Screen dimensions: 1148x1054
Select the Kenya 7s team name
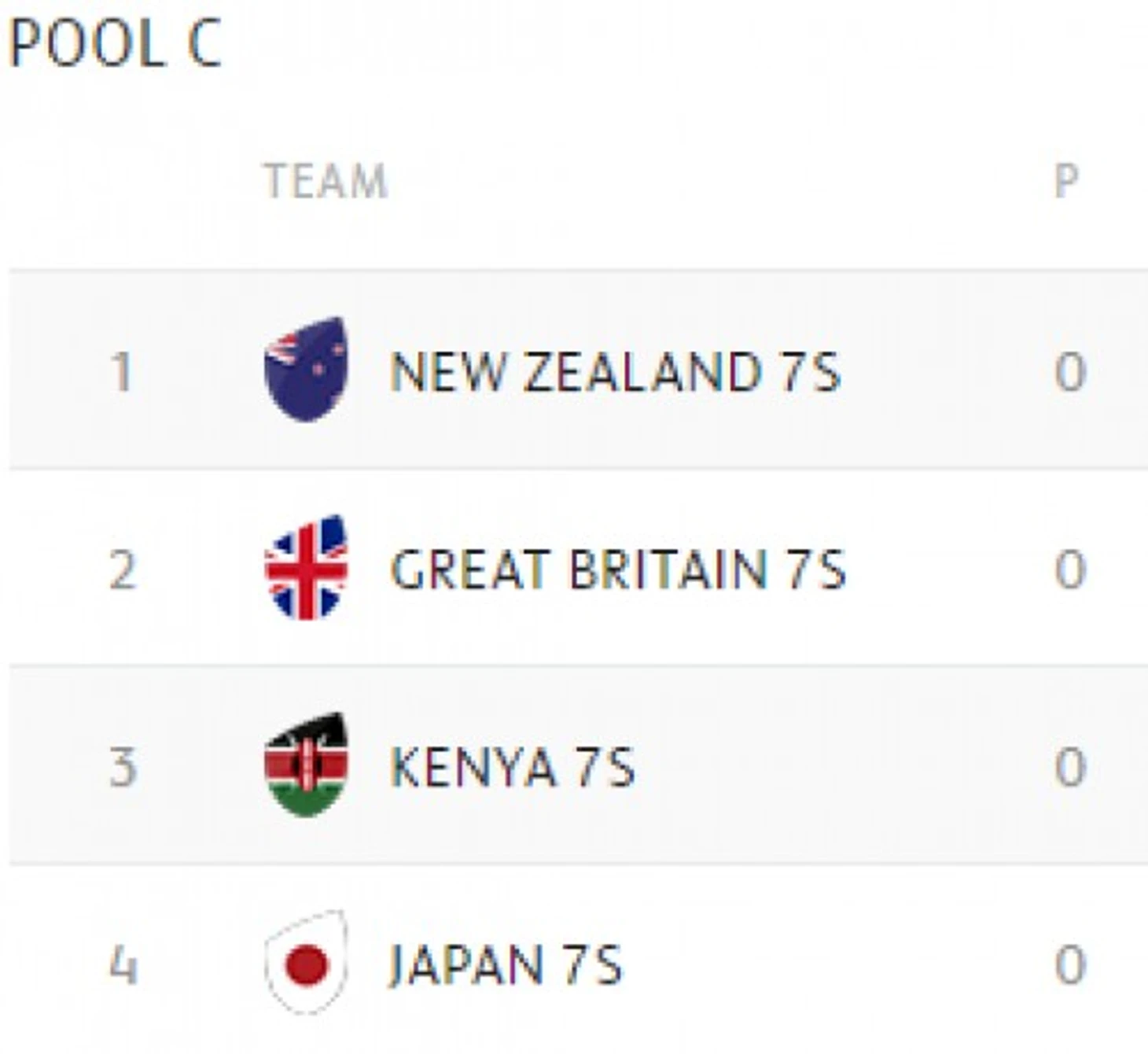pos(512,767)
